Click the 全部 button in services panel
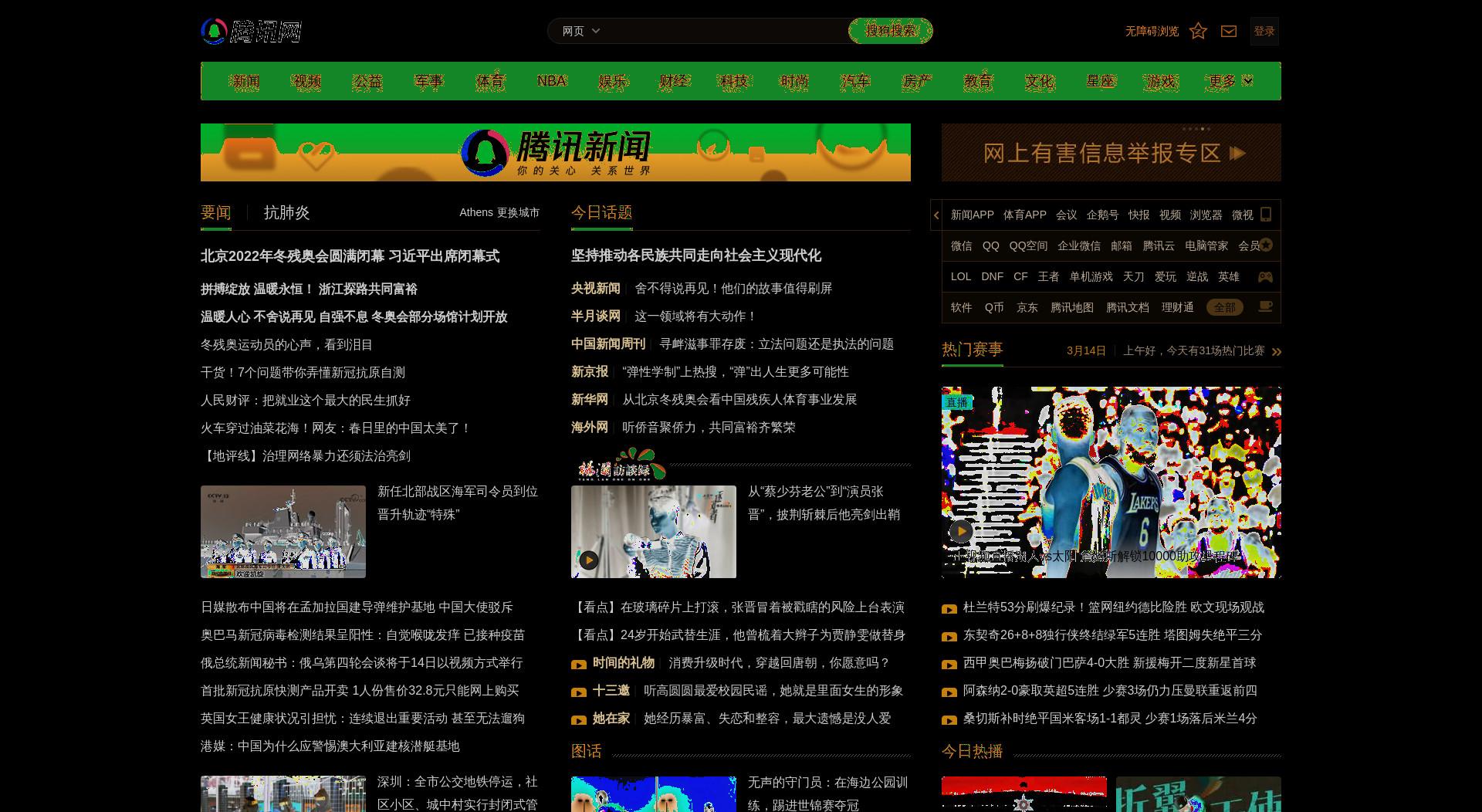This screenshot has height=812, width=1482. [x=1225, y=307]
